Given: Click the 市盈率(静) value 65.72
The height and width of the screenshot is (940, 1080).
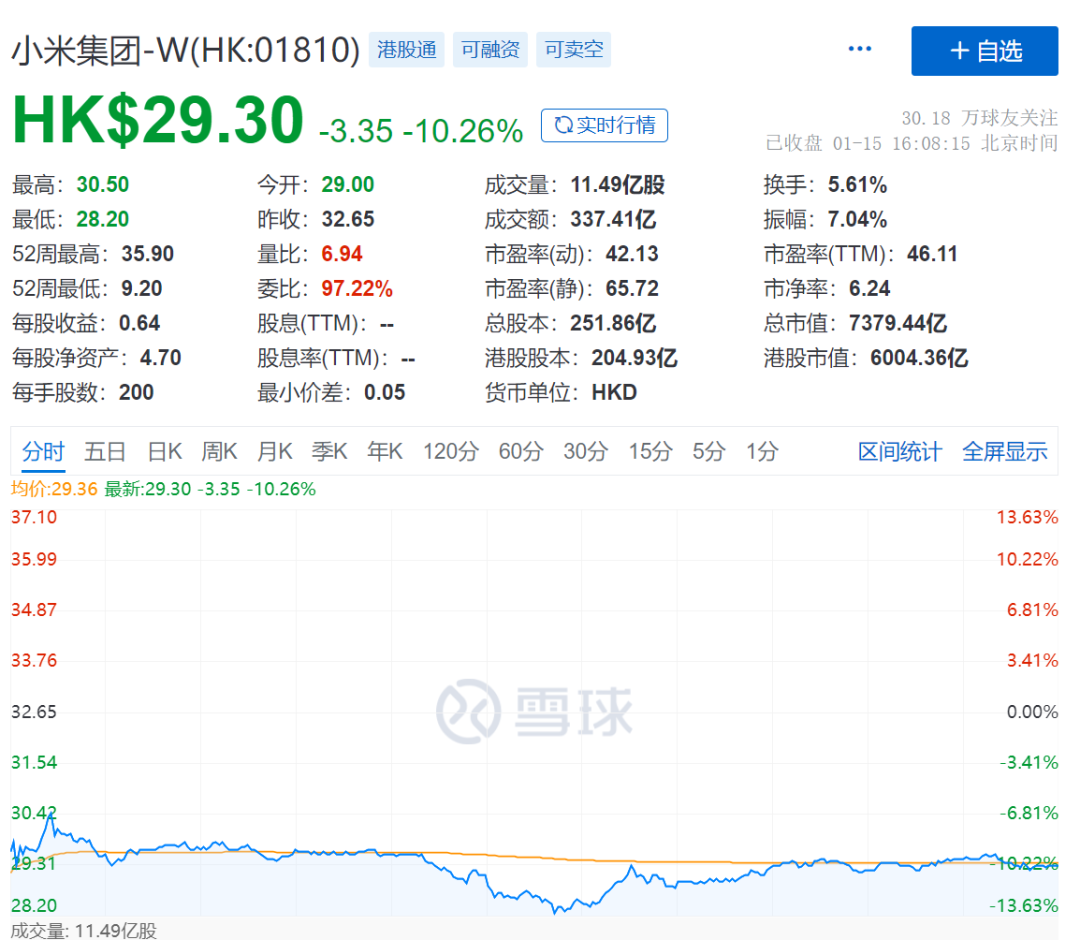Looking at the screenshot, I should pyautogui.click(x=632, y=288).
